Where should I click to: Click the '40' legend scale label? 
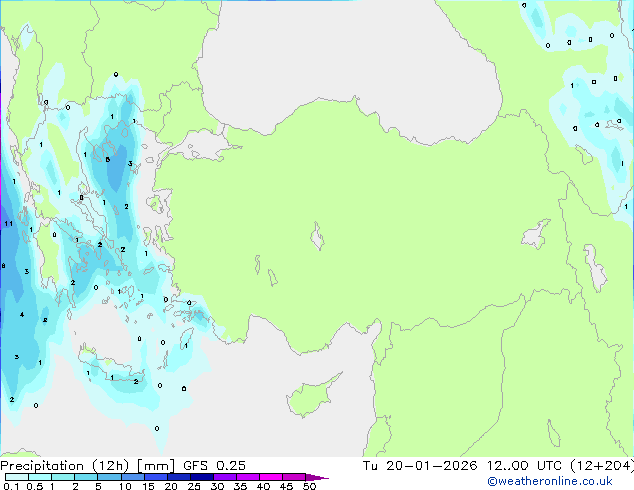263,486
